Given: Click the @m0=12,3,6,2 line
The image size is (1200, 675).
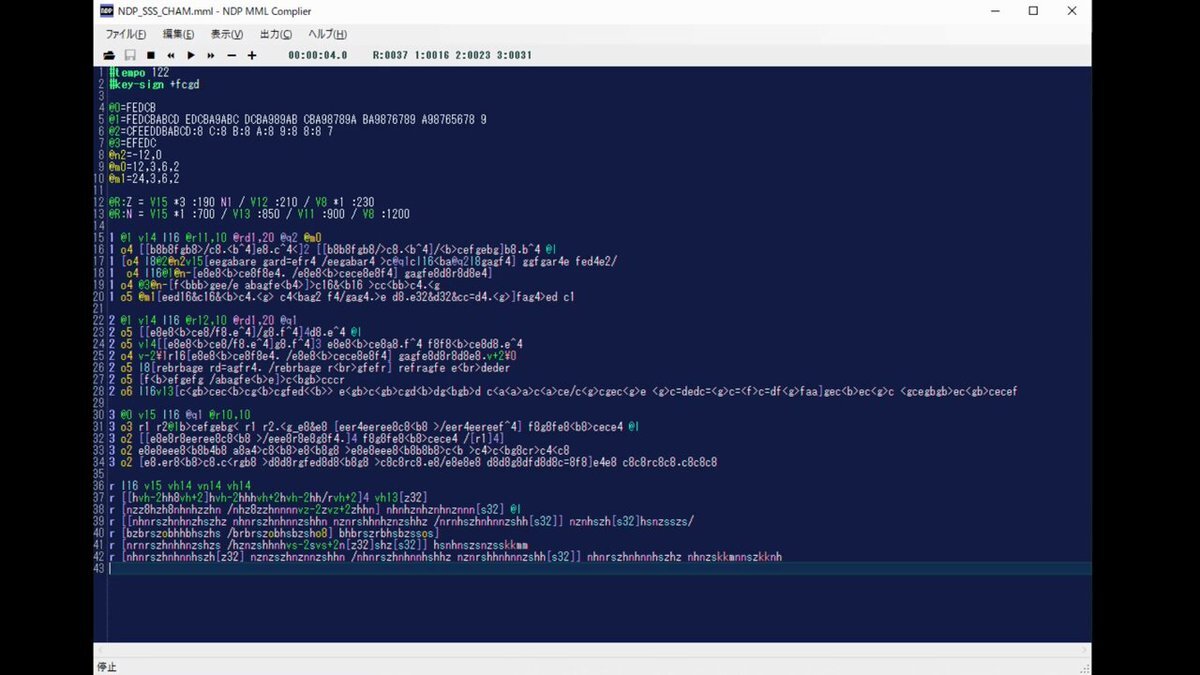Looking at the screenshot, I should coord(144,167).
